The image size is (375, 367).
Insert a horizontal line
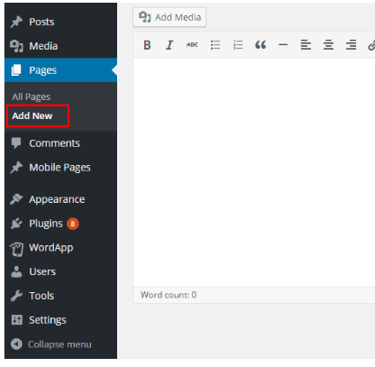click(283, 45)
